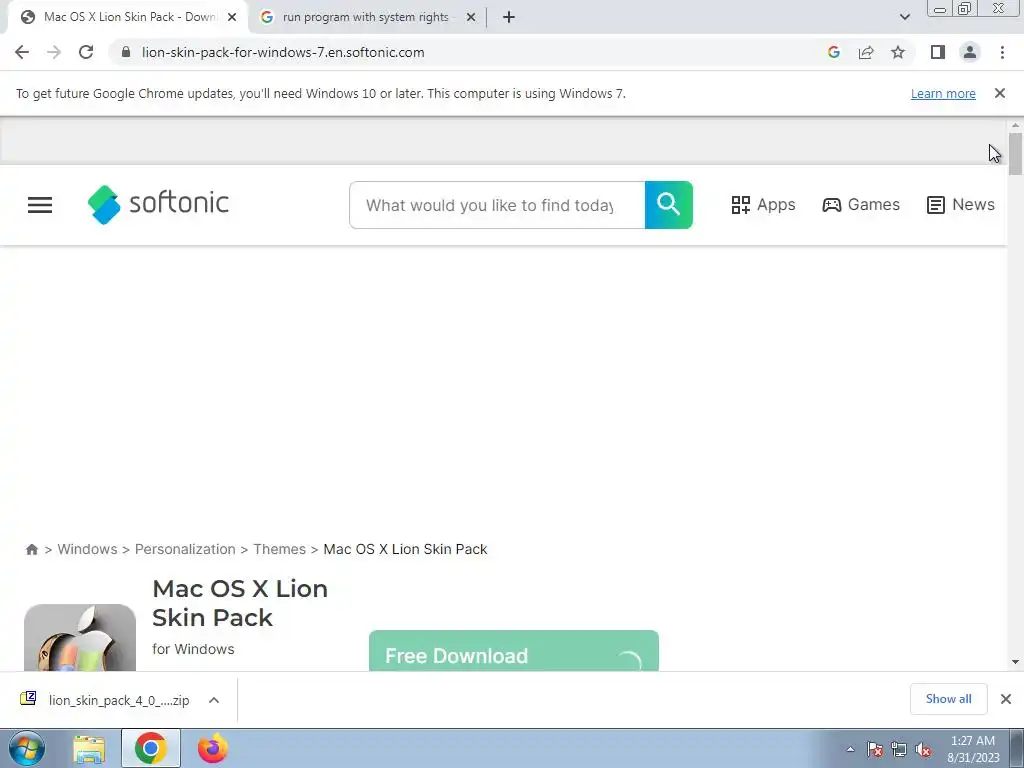This screenshot has height=768, width=1024.
Task: Show hidden system tray icons
Action: pos(850,750)
